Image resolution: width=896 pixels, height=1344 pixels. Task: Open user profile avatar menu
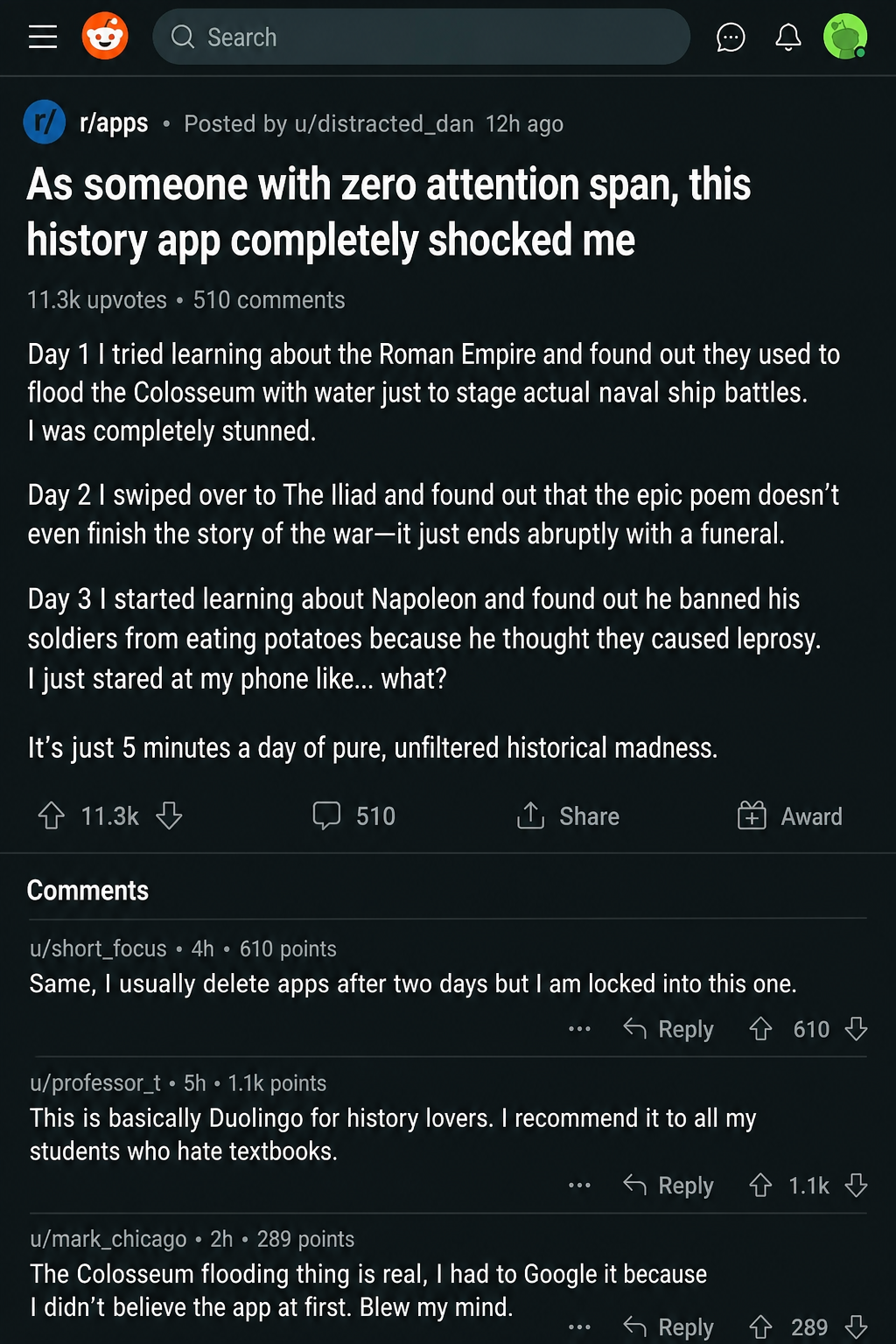(845, 37)
